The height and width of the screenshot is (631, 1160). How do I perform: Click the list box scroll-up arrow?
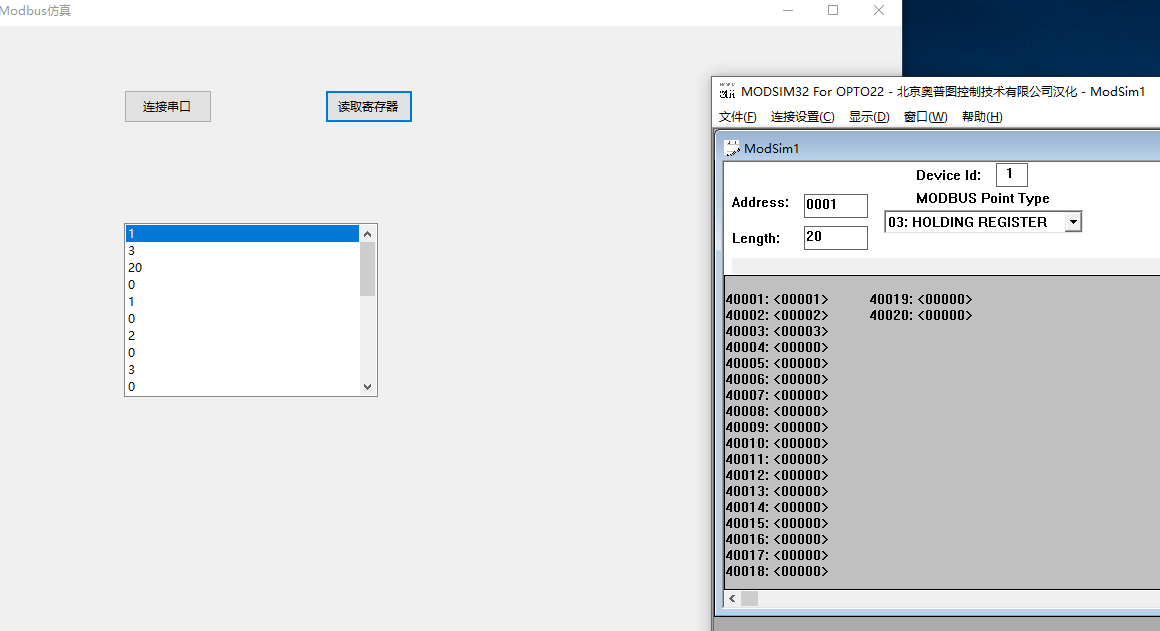[367, 234]
